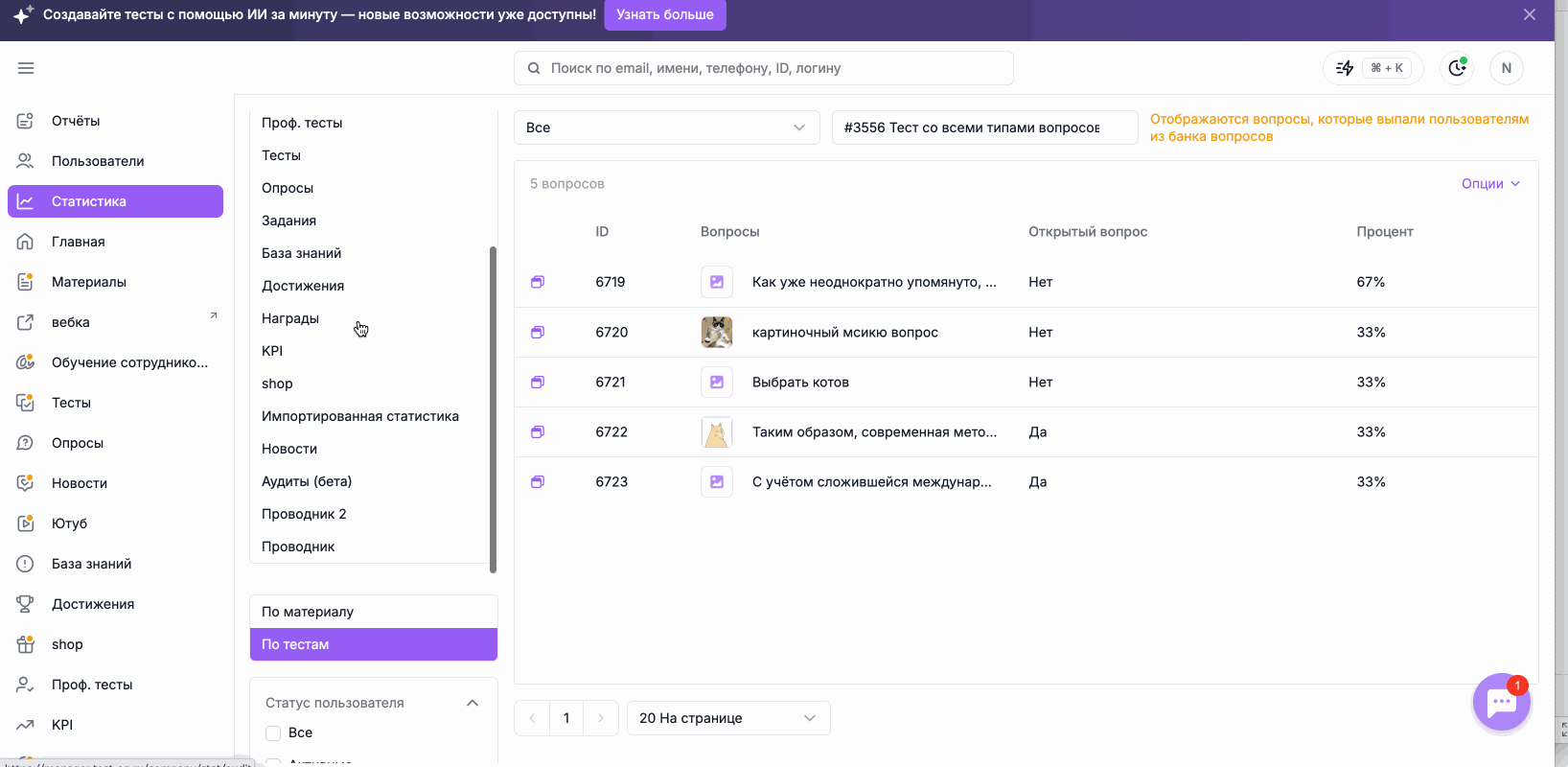The image size is (1568, 767).
Task: Click the image placeholder icon for question 6721
Action: [x=717, y=382]
